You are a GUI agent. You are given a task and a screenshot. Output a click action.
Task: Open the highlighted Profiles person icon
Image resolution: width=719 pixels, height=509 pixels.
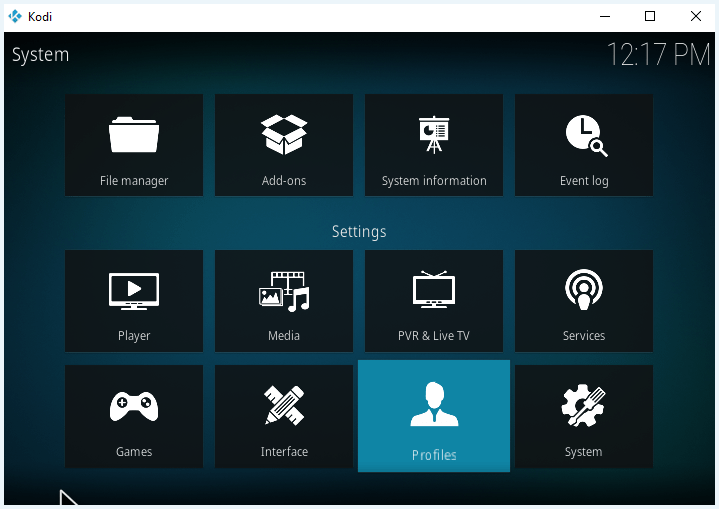tap(434, 404)
